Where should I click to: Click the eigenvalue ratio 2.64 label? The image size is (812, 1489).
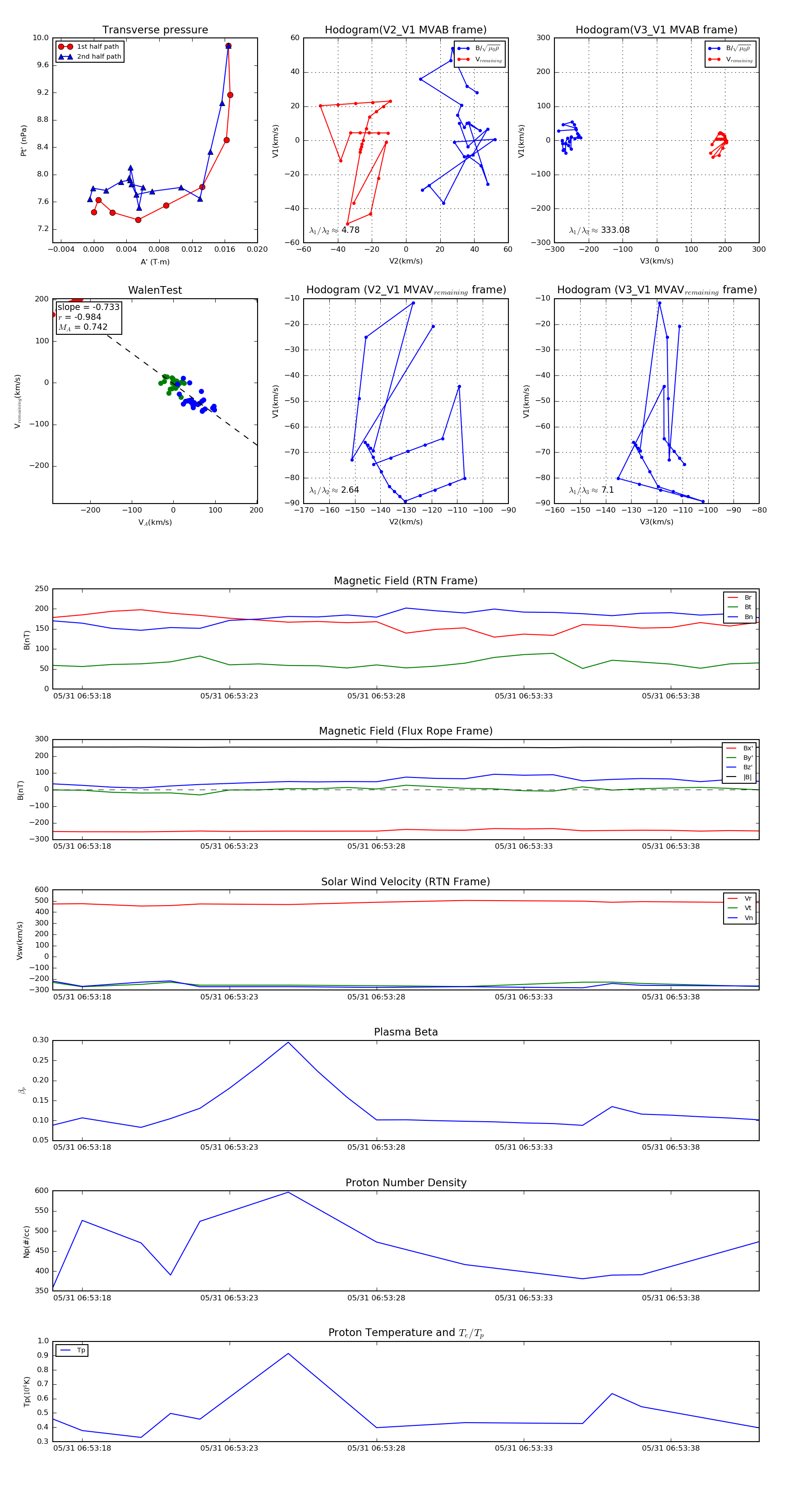[x=334, y=490]
